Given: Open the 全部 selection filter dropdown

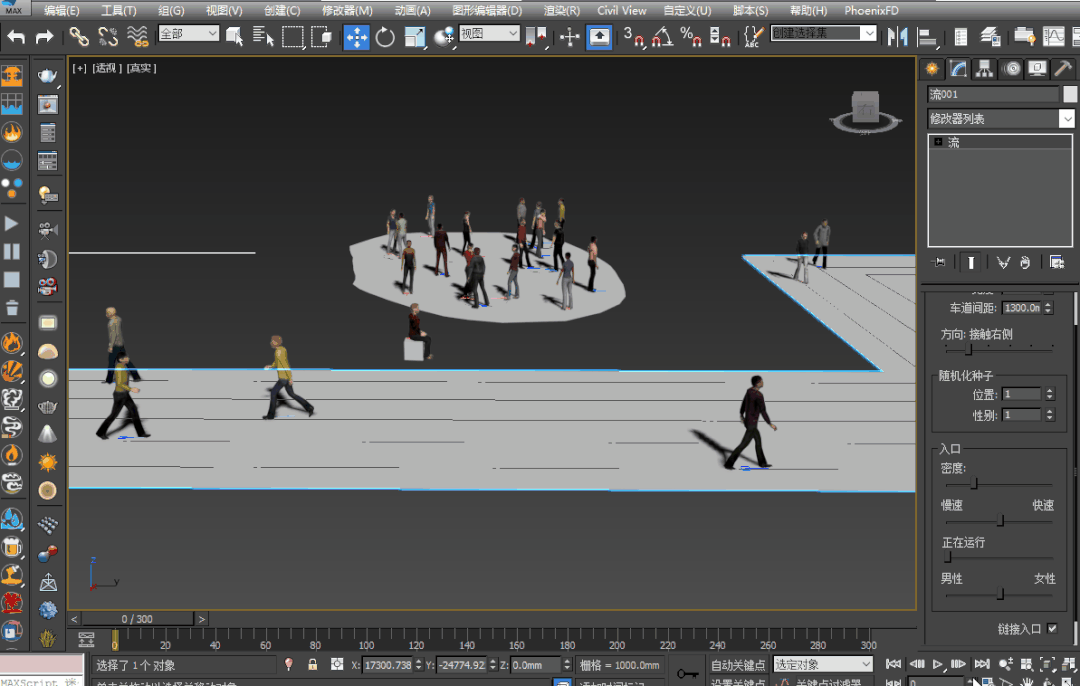Looking at the screenshot, I should [188, 34].
